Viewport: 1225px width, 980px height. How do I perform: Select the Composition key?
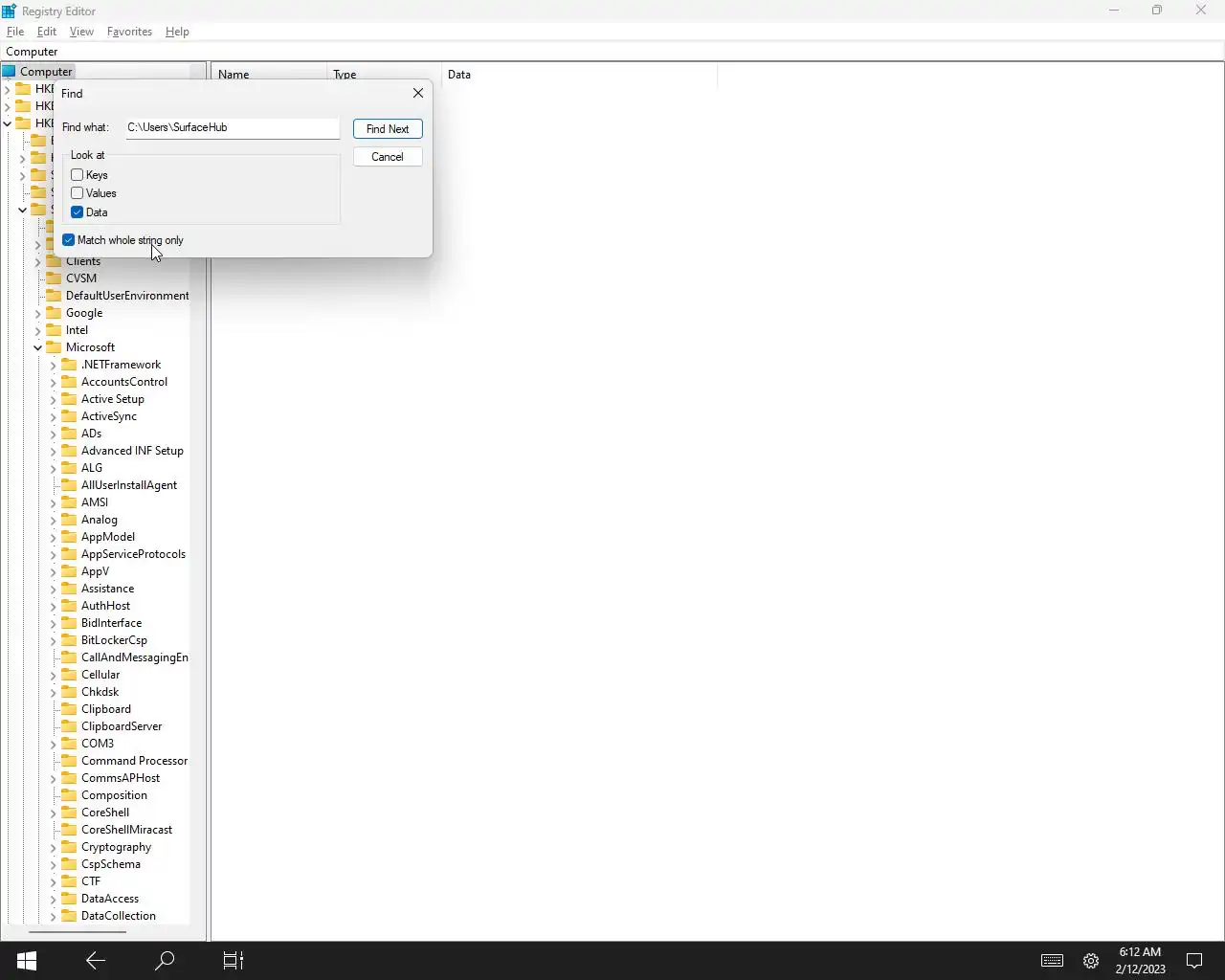point(114,795)
